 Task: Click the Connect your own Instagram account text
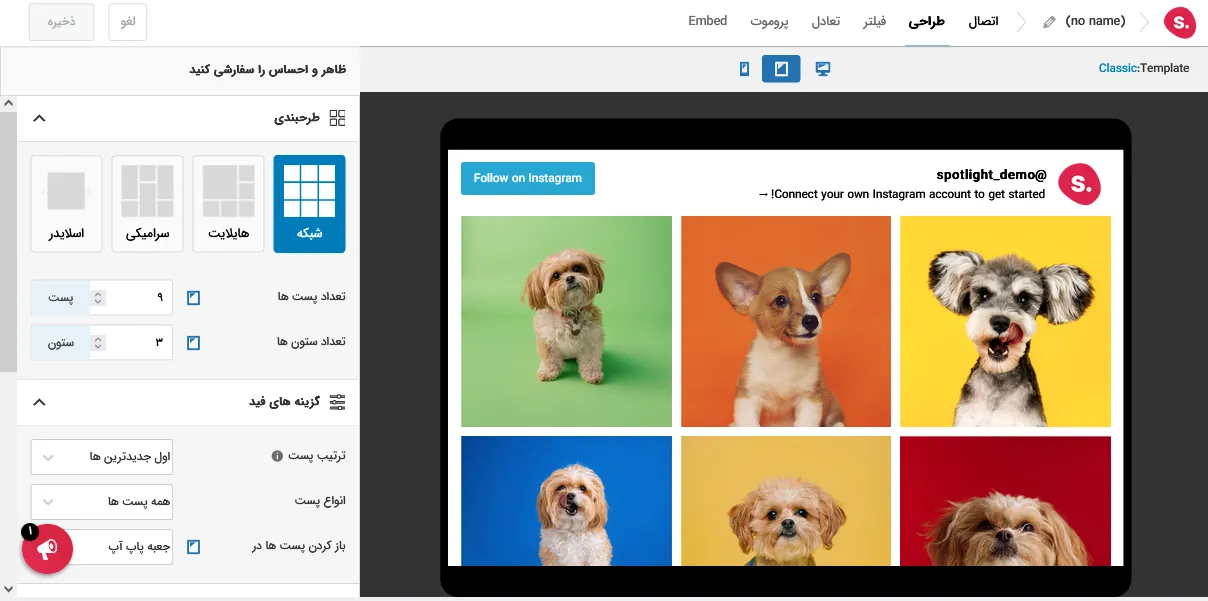click(902, 194)
